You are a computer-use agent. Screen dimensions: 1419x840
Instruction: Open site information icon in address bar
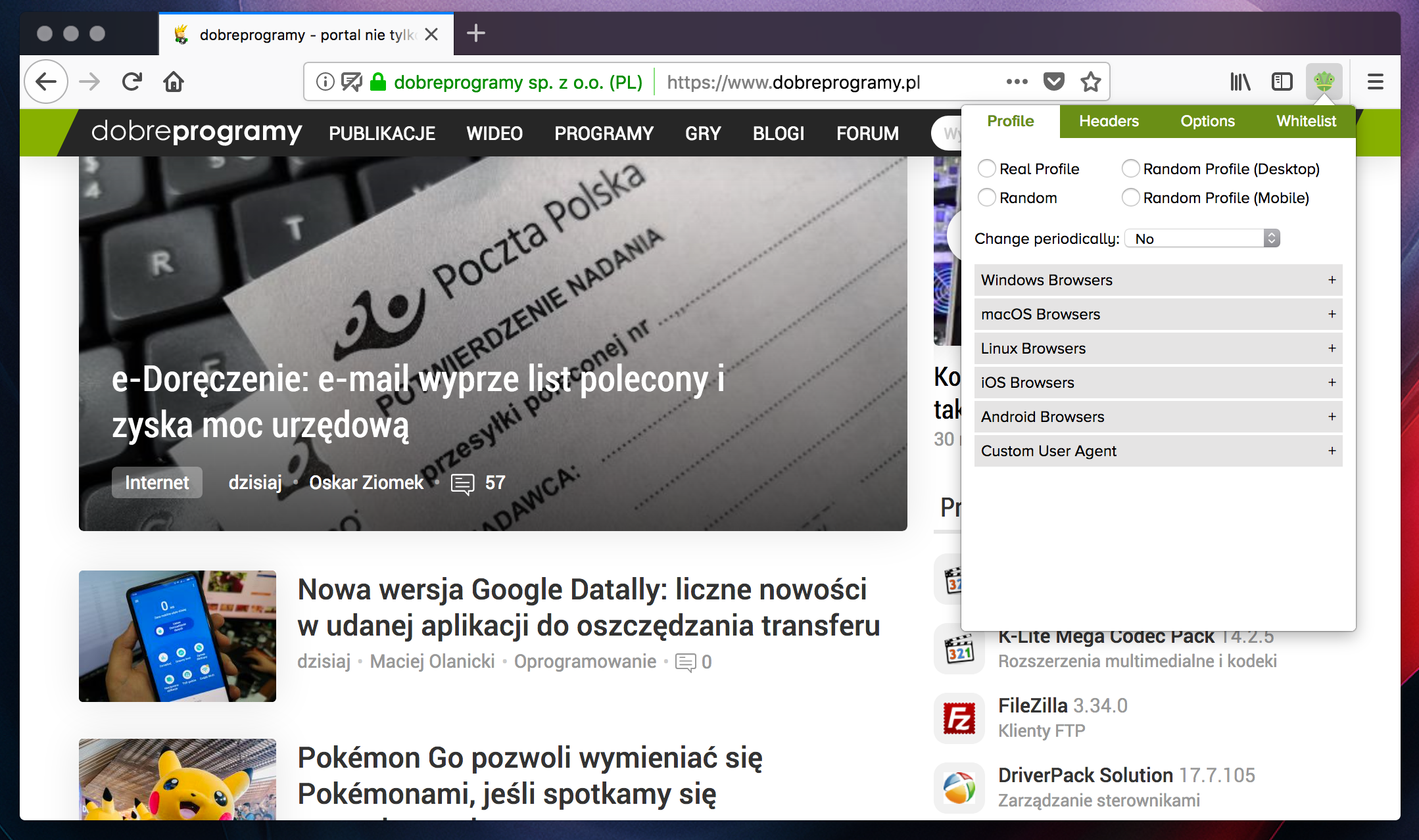(x=325, y=82)
